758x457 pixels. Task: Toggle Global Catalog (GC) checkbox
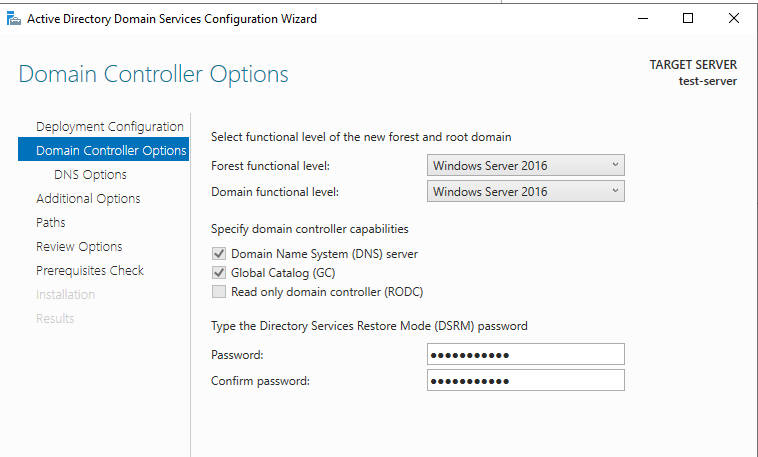pyautogui.click(x=219, y=273)
